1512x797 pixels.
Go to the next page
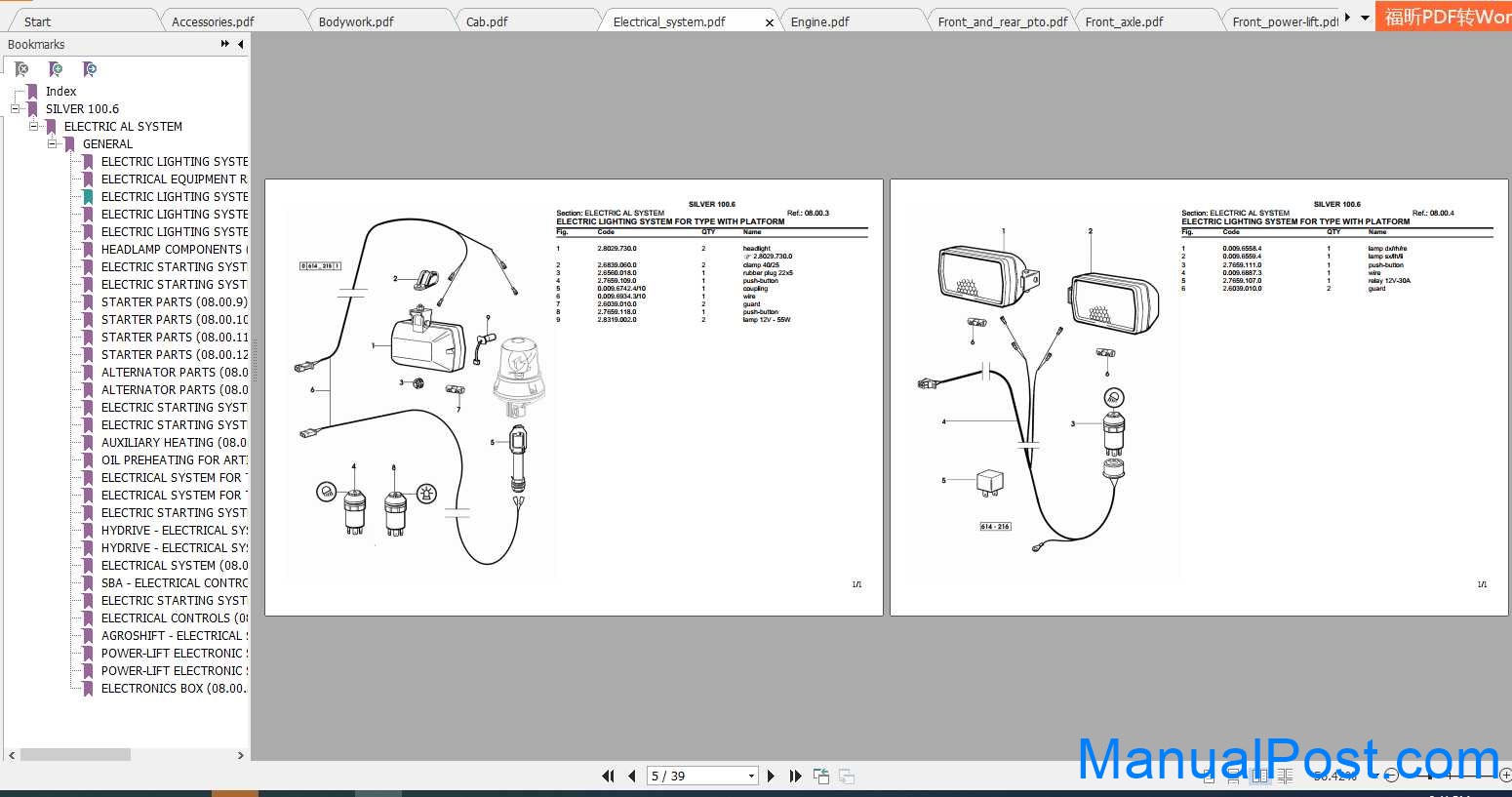tap(772, 777)
